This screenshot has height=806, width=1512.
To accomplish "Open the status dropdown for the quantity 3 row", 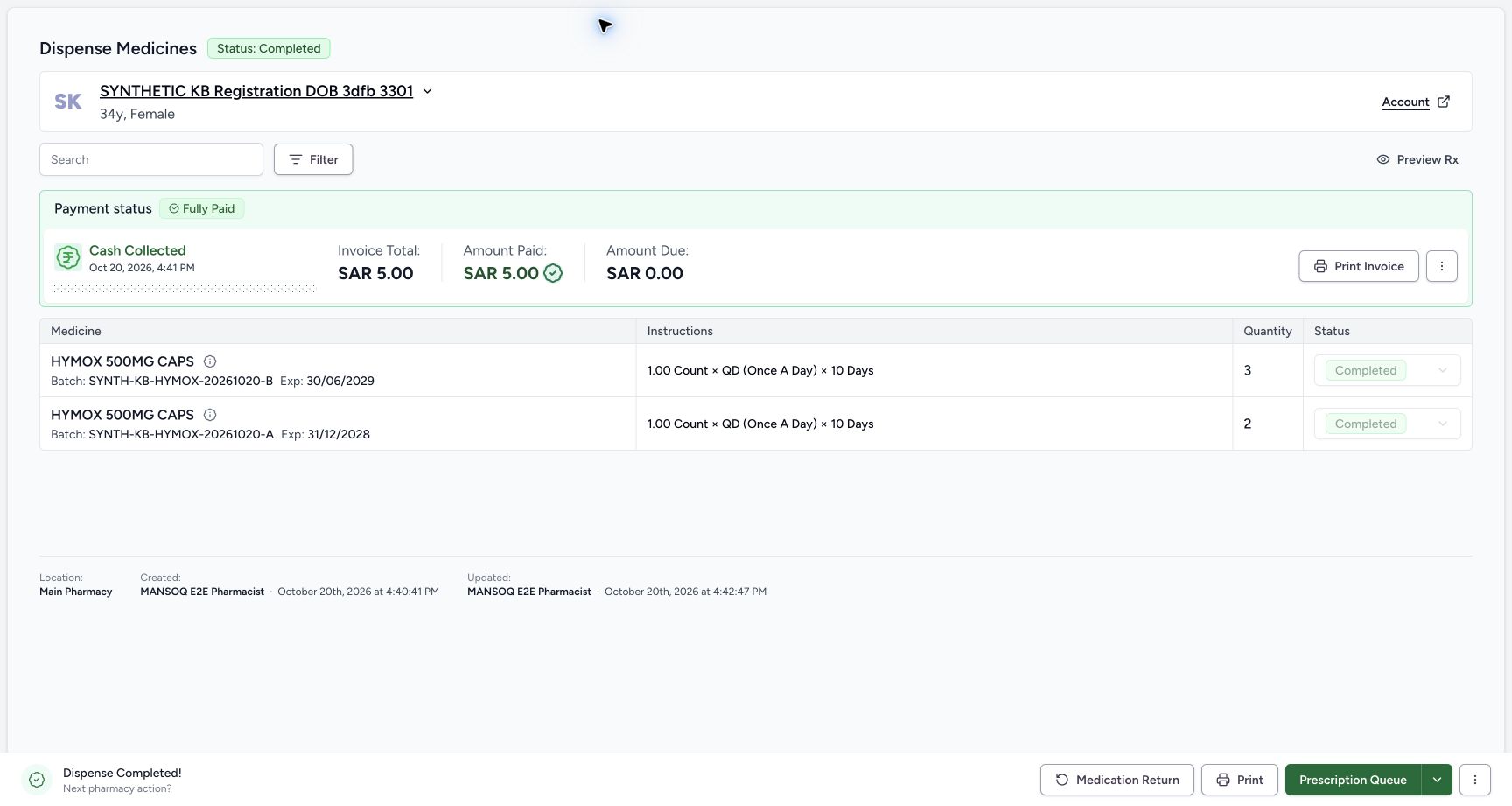I will [x=1388, y=370].
